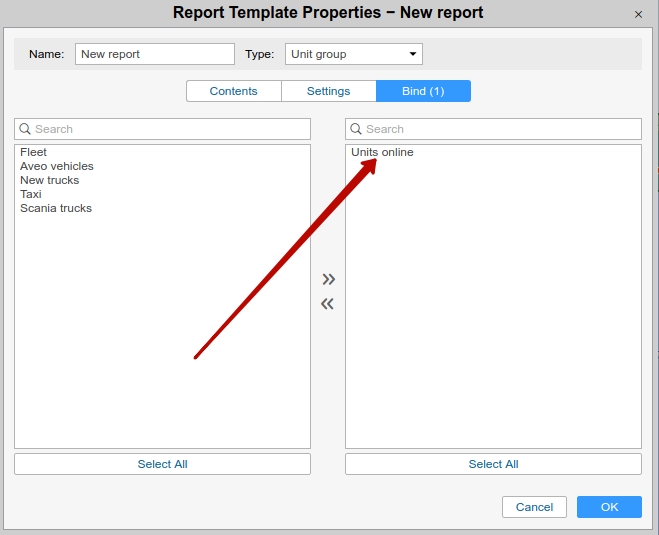Select the Bind (1) tab
The height and width of the screenshot is (535, 659).
pos(423,91)
